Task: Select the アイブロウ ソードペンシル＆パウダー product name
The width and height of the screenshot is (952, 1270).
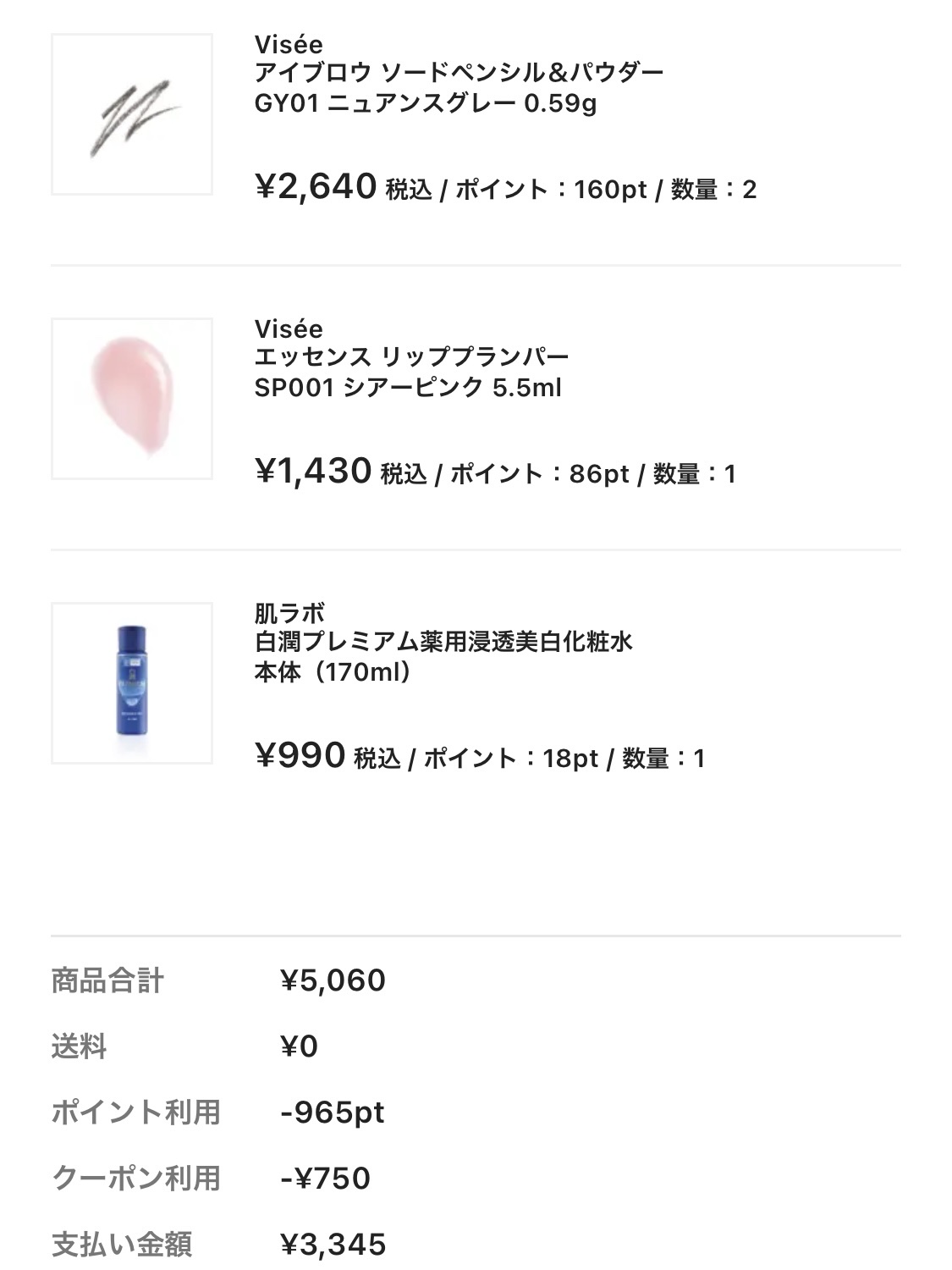Action: [459, 74]
